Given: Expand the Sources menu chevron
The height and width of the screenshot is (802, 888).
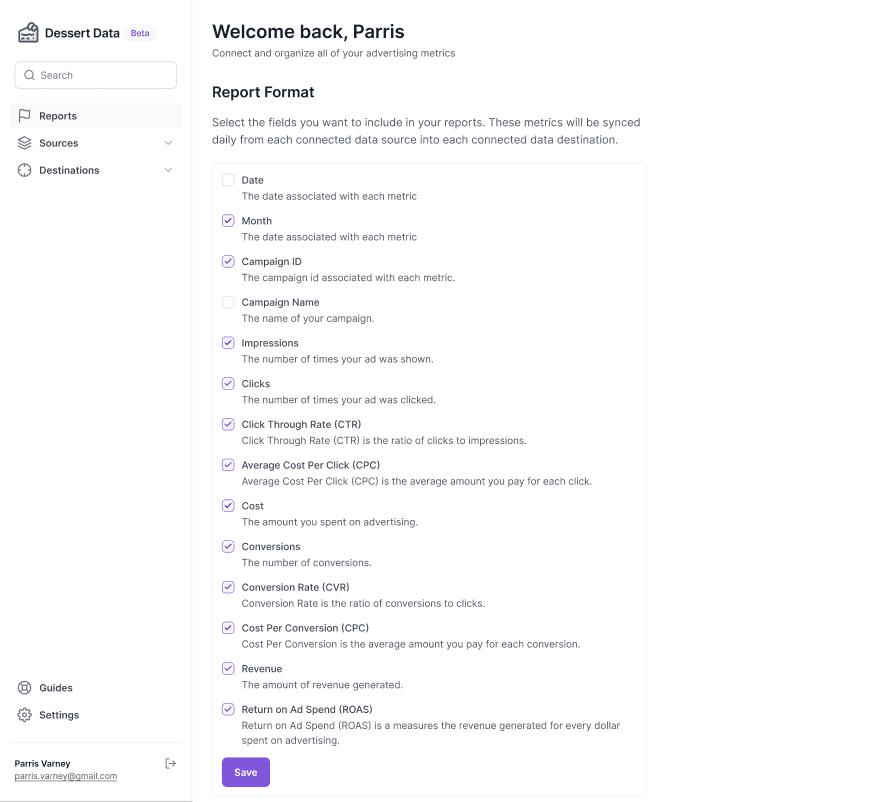Looking at the screenshot, I should click(x=168, y=143).
